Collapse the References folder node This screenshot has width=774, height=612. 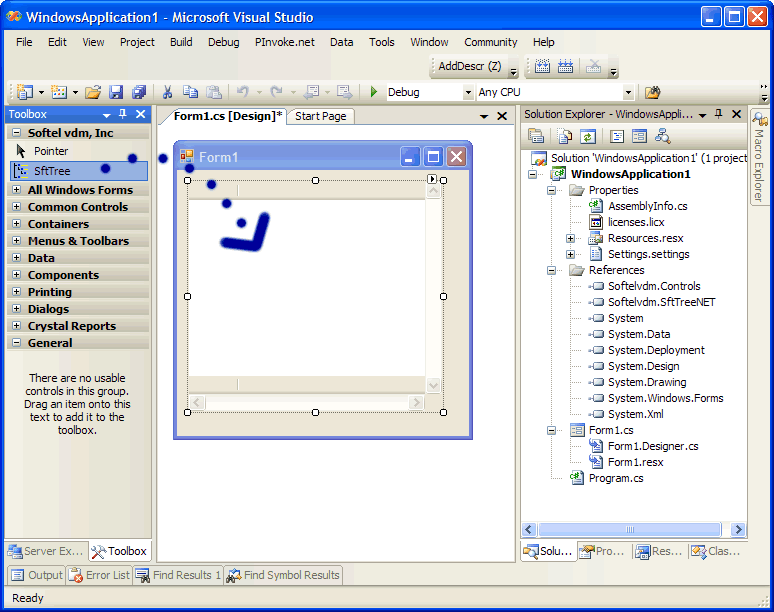pyautogui.click(x=551, y=270)
